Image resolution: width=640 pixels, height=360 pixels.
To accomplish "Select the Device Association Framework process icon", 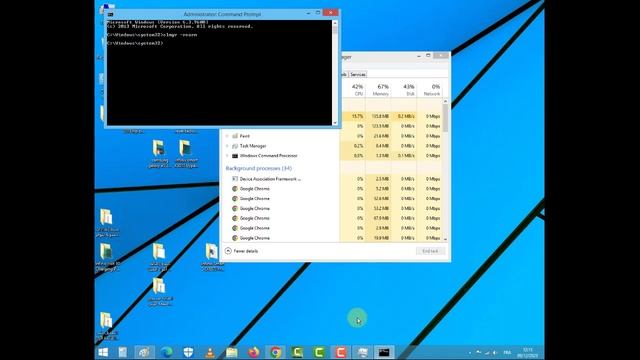I will click(x=235, y=179).
